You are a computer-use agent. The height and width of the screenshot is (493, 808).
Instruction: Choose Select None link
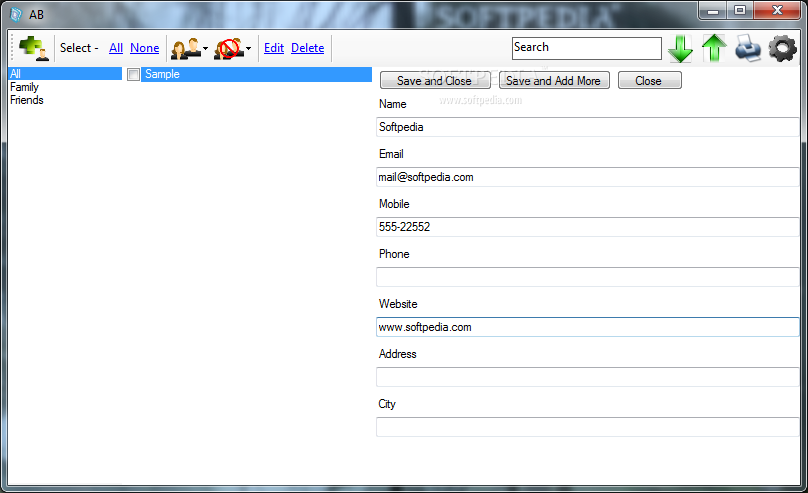(x=144, y=48)
